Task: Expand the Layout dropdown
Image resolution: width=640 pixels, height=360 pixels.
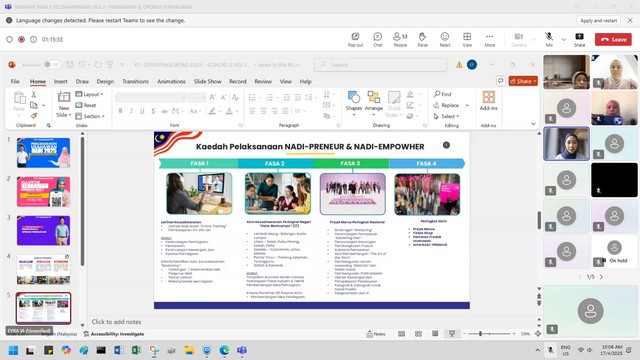Action: pos(89,94)
